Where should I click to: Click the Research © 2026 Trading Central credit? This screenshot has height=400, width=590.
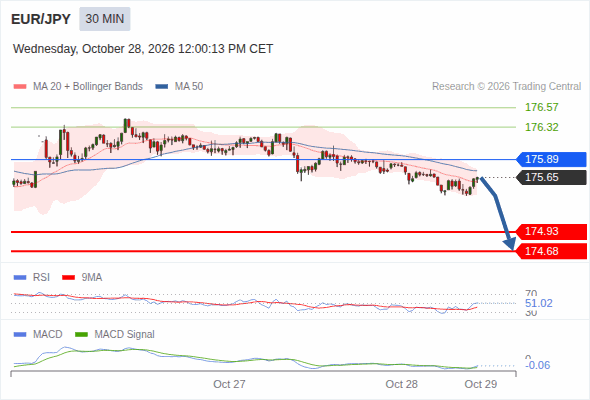point(506,87)
